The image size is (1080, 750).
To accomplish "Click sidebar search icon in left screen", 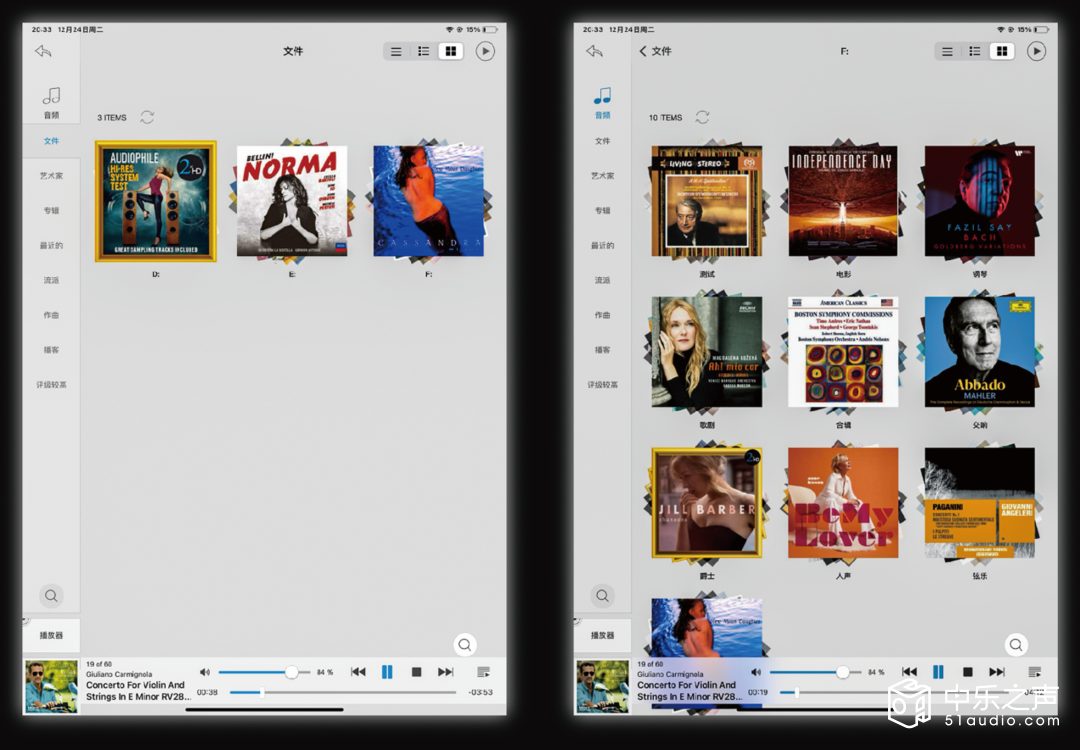I will 51,596.
